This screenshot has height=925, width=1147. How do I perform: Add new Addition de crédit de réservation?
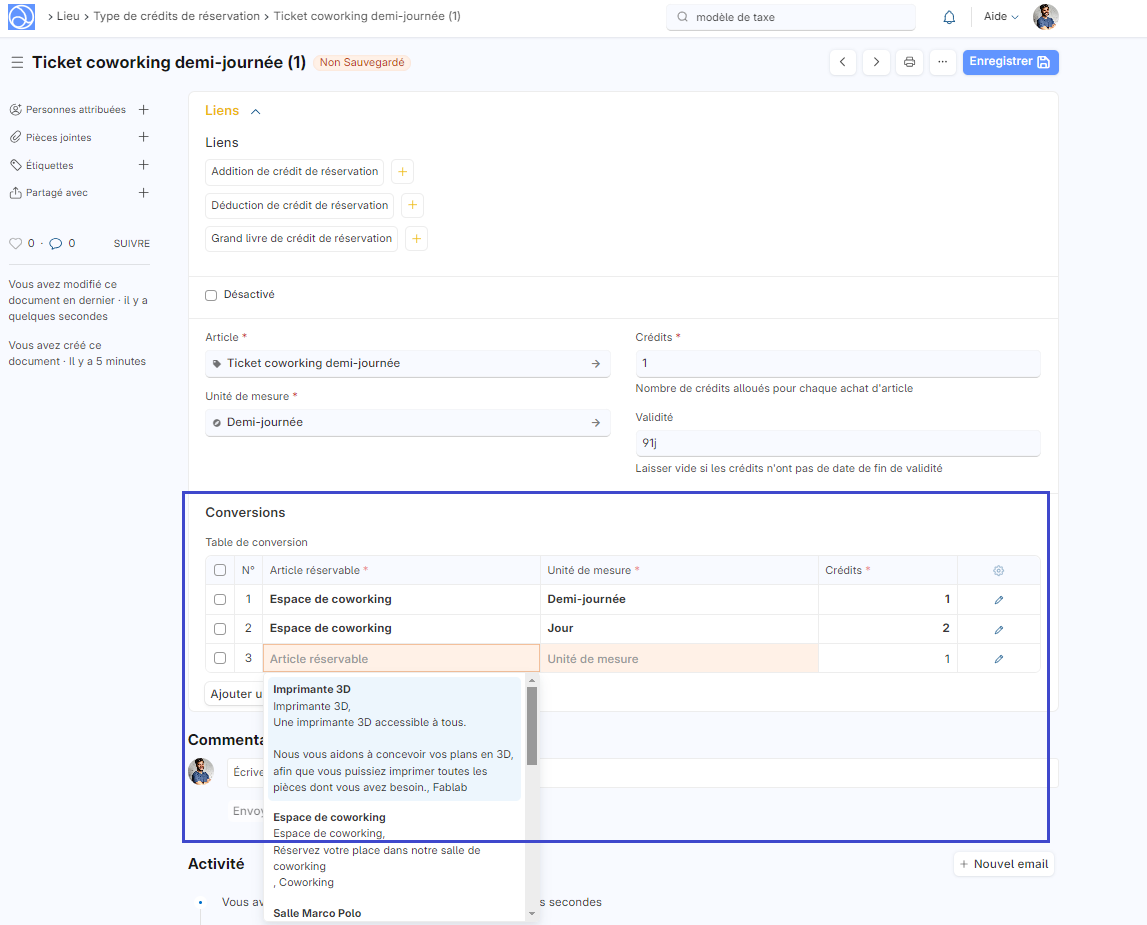(x=402, y=172)
